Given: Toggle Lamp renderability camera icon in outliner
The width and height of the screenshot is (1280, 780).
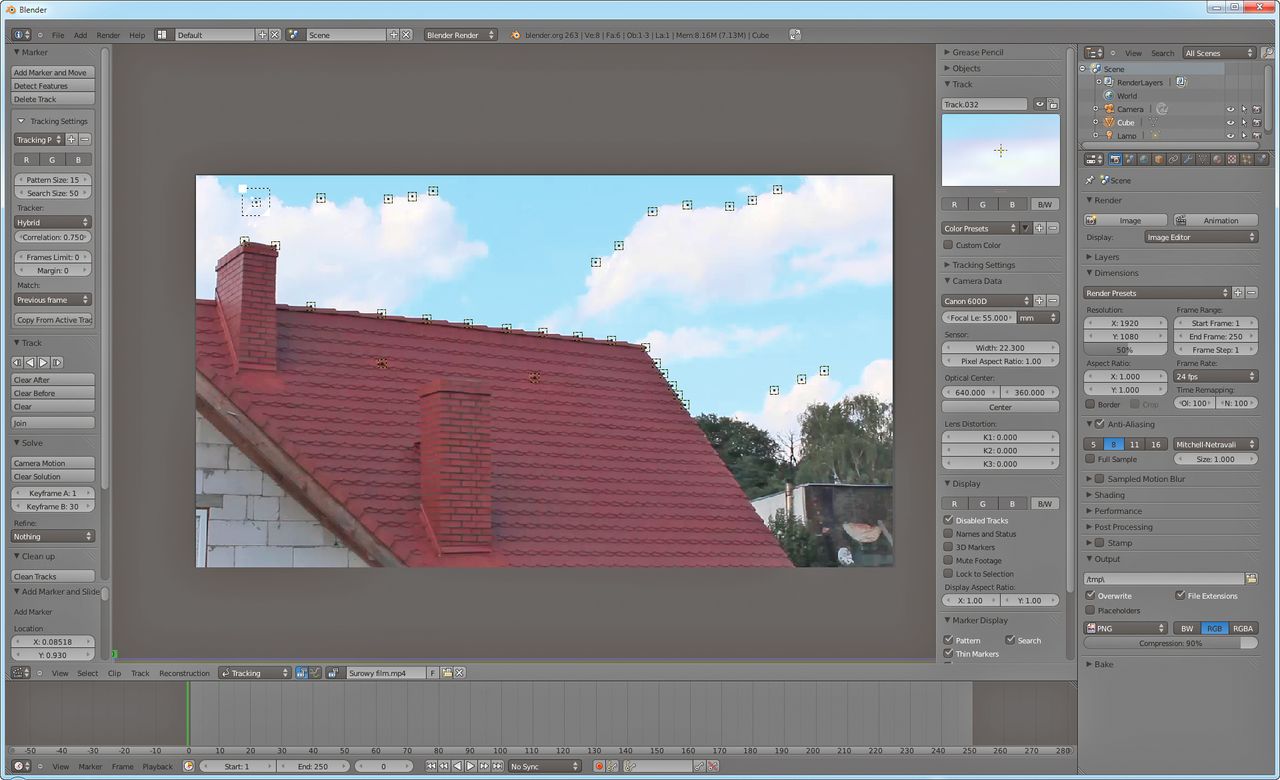Looking at the screenshot, I should tap(1256, 135).
